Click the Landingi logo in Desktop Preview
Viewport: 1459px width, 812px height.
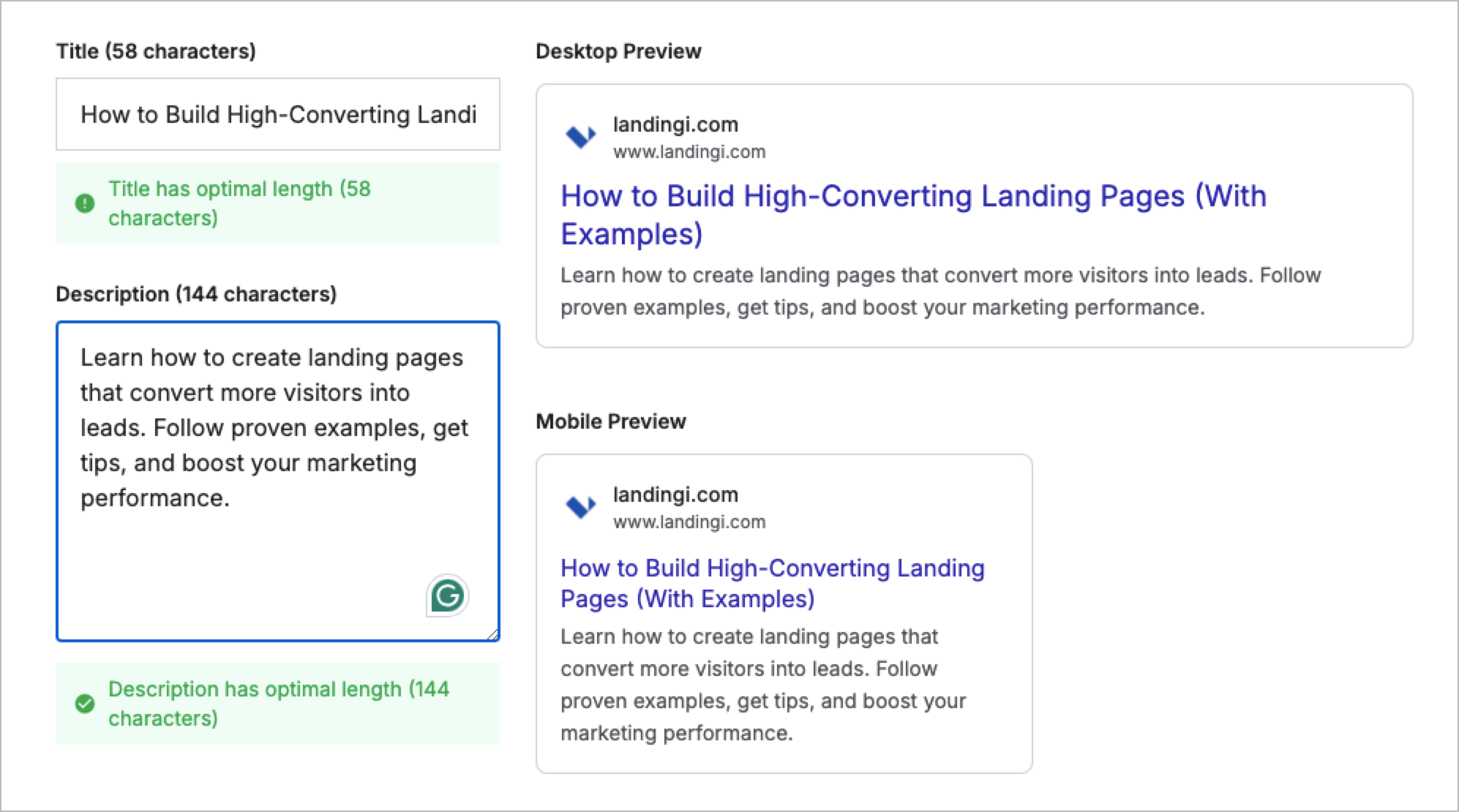coord(581,137)
